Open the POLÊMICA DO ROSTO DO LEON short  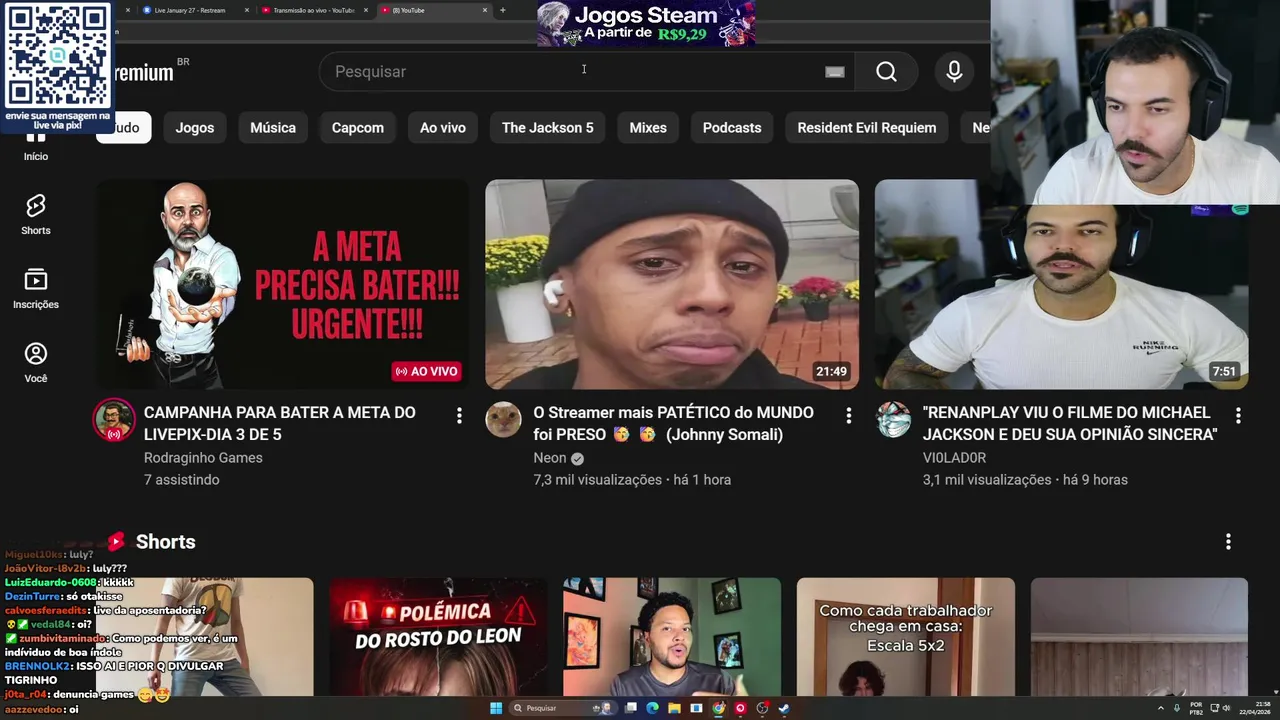coord(438,637)
